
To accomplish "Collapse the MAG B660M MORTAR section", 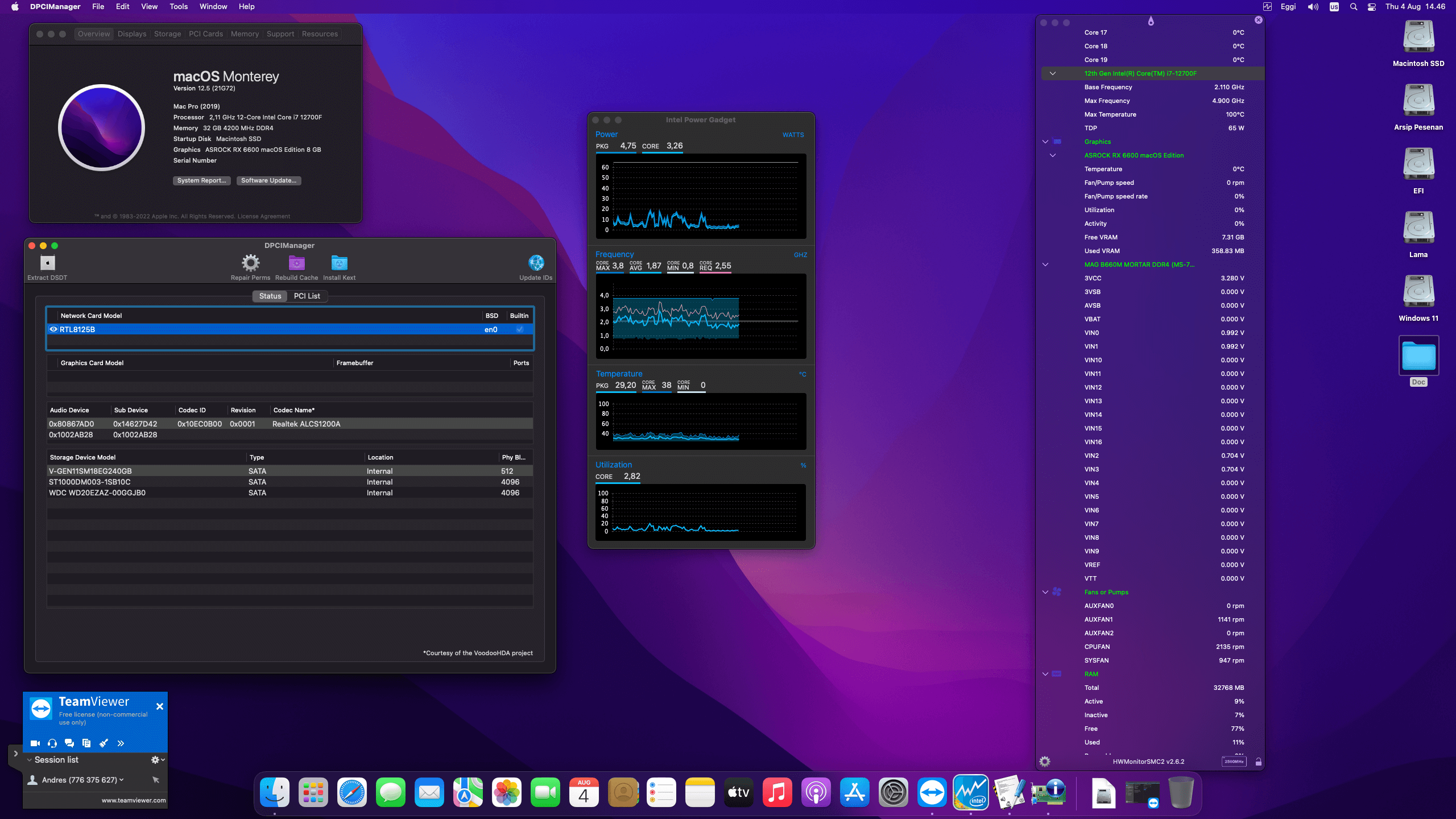I will 1045,264.
